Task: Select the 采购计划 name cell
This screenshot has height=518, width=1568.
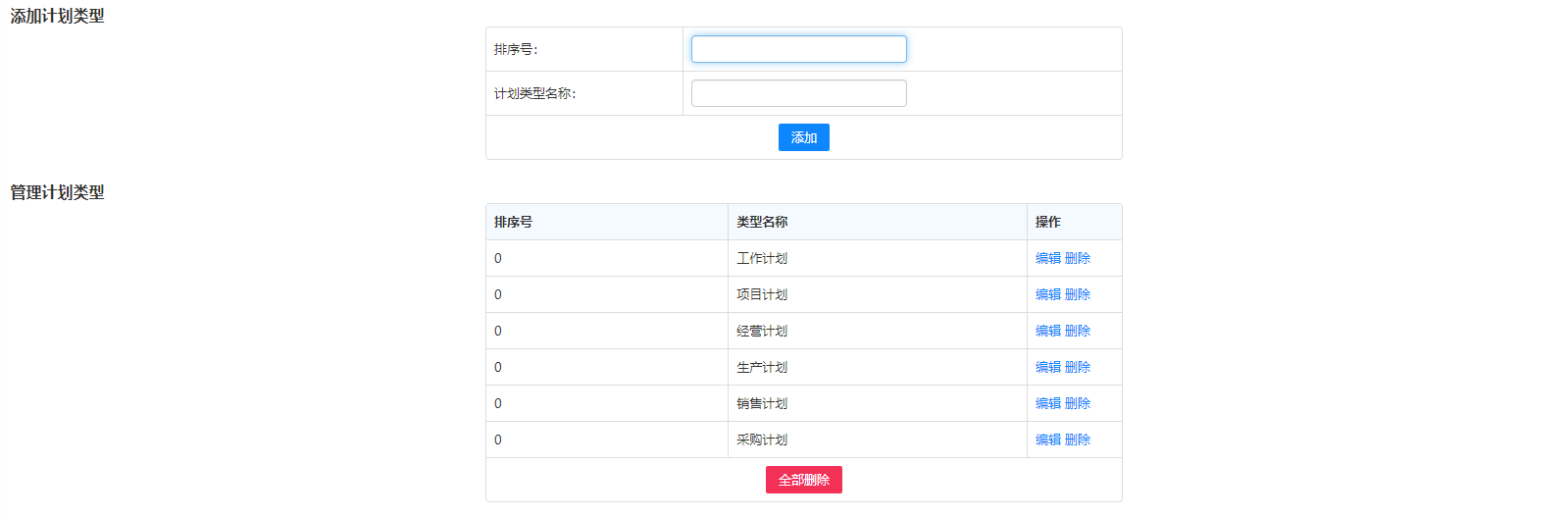Action: click(762, 440)
